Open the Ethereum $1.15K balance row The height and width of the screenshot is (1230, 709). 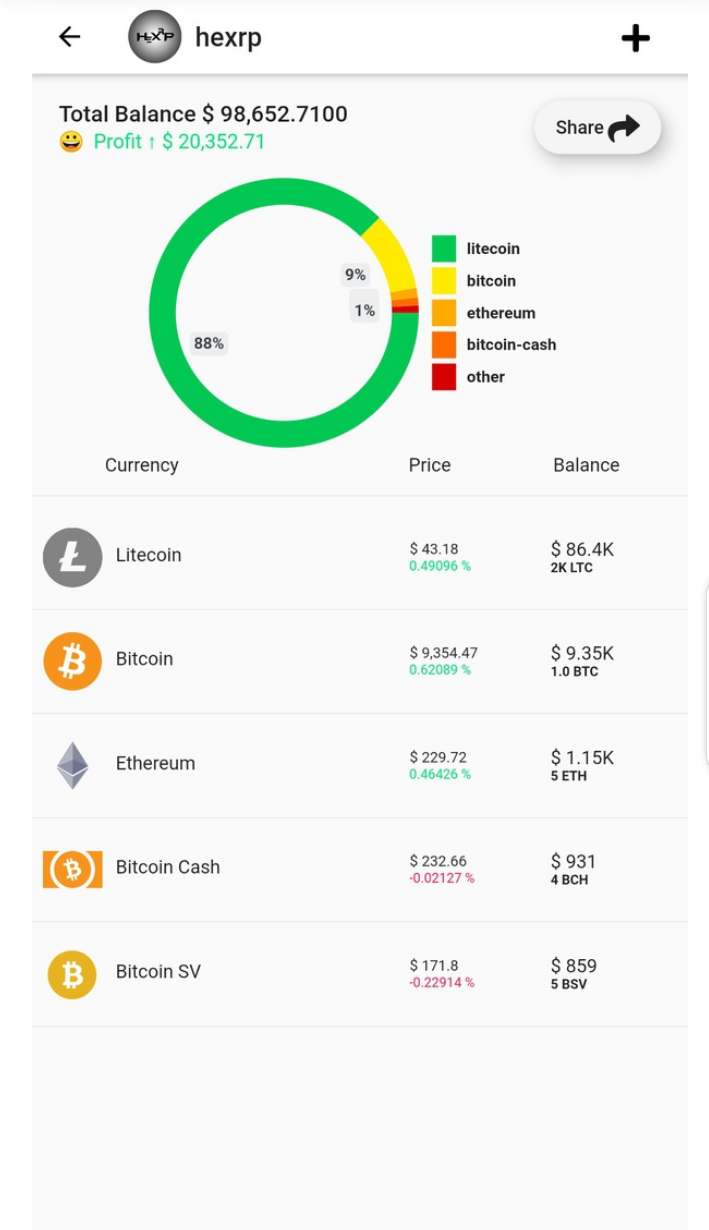pos(360,765)
